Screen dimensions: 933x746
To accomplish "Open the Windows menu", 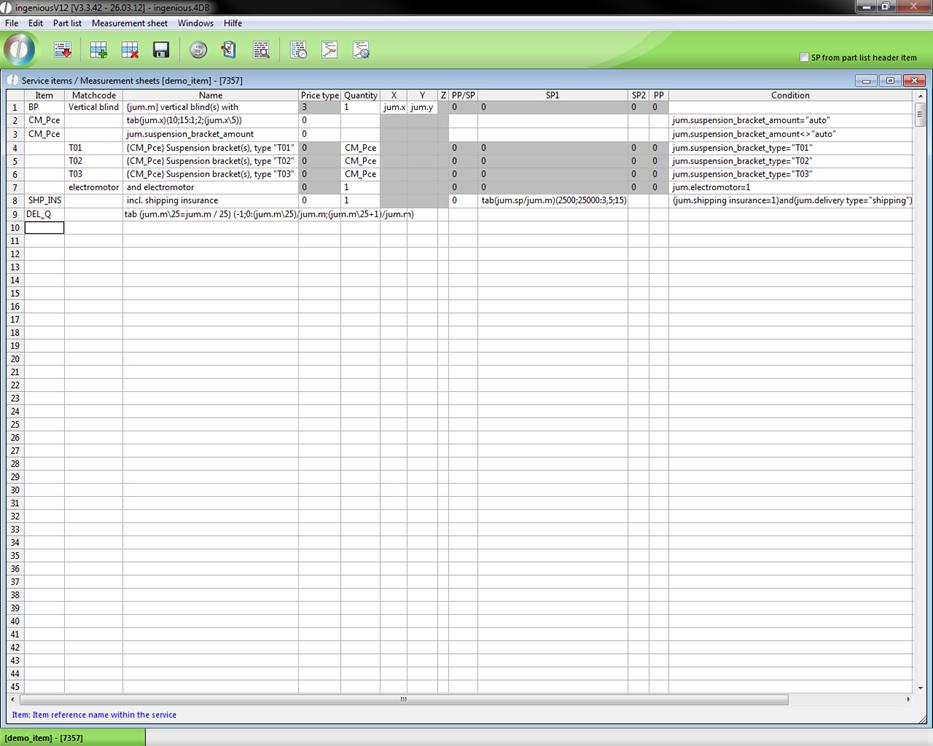I will (195, 23).
